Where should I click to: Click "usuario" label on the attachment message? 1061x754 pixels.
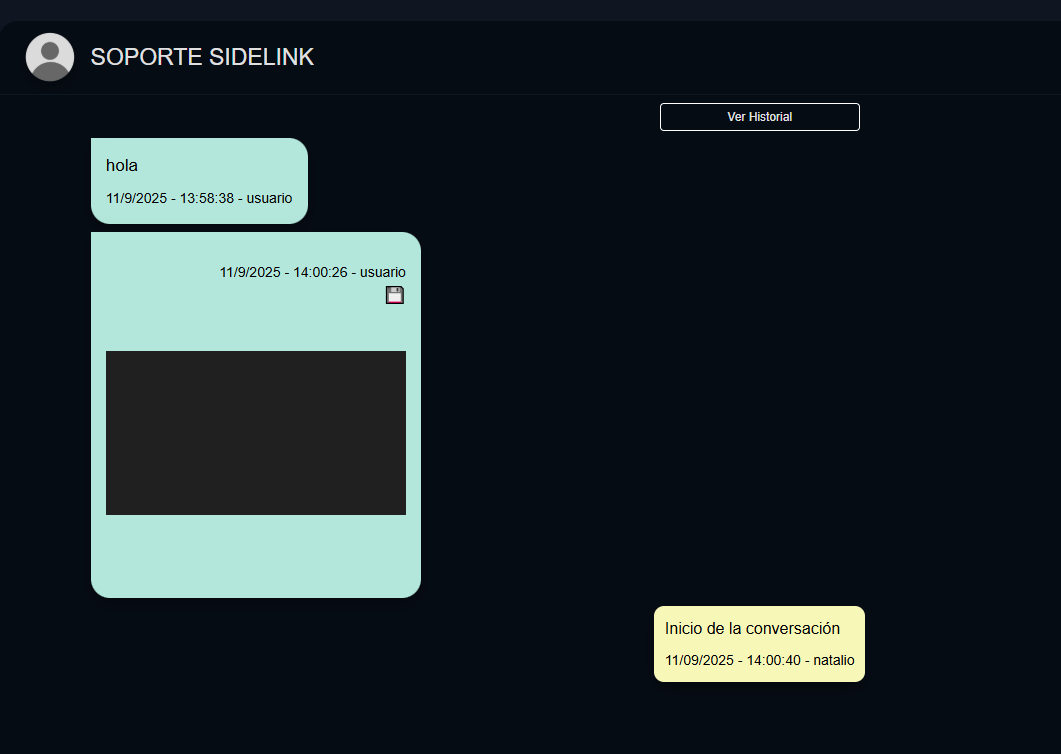[383, 272]
